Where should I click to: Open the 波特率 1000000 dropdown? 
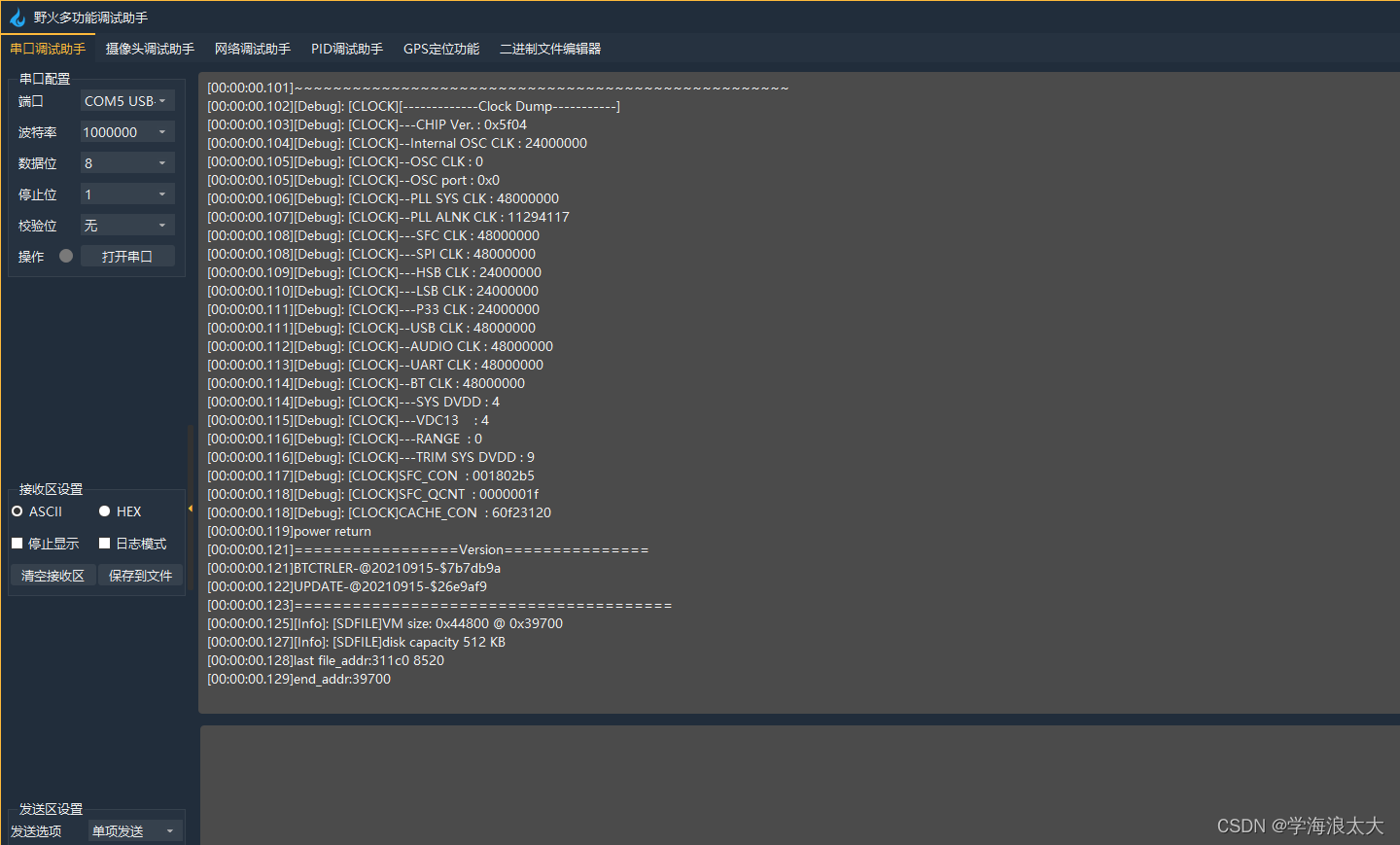coord(127,132)
